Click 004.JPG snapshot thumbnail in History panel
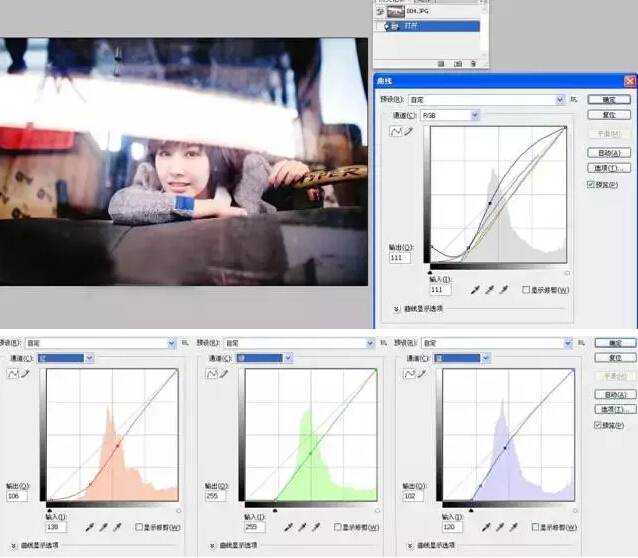 click(x=395, y=12)
